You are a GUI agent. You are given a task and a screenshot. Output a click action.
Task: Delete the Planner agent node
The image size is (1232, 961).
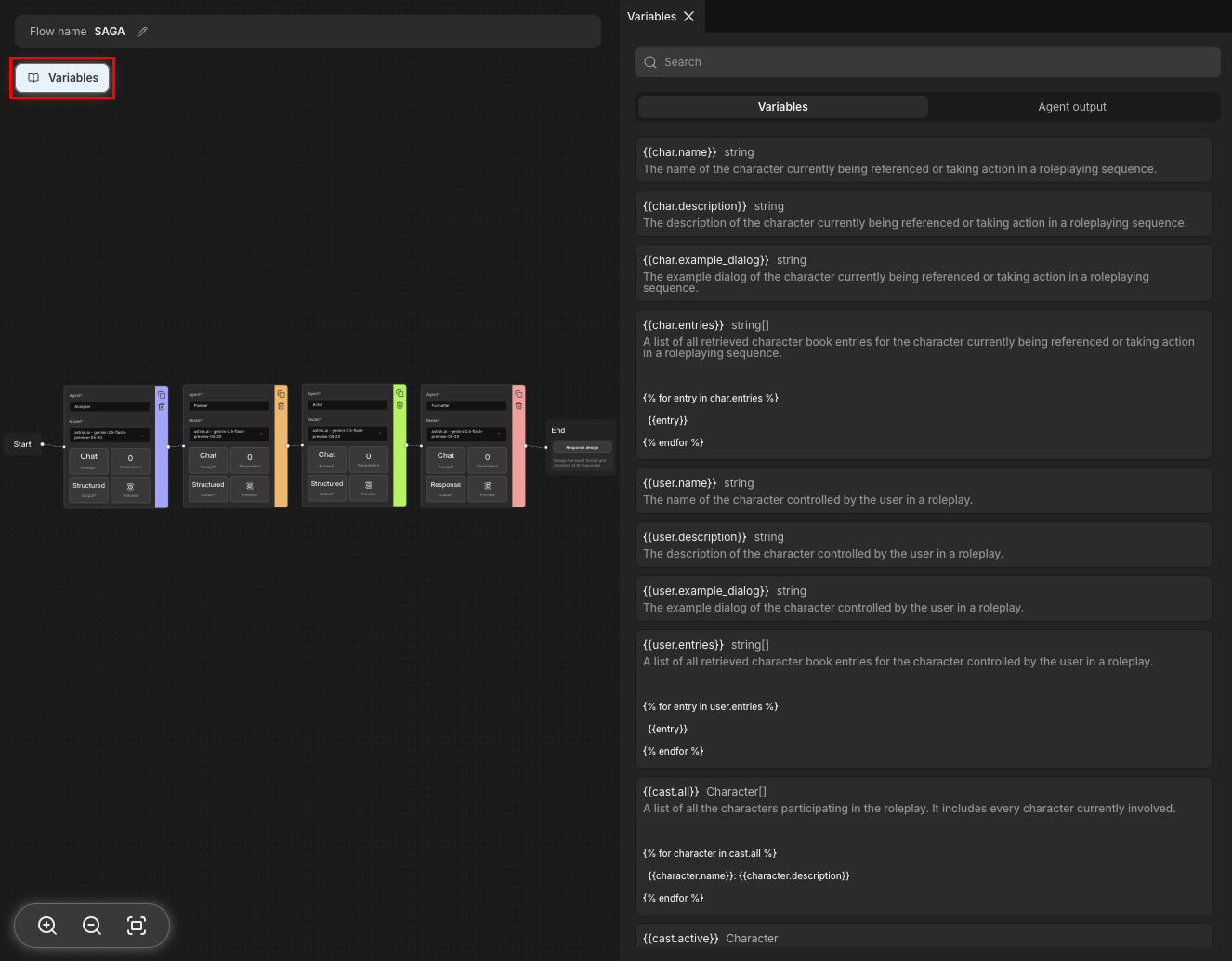281,406
